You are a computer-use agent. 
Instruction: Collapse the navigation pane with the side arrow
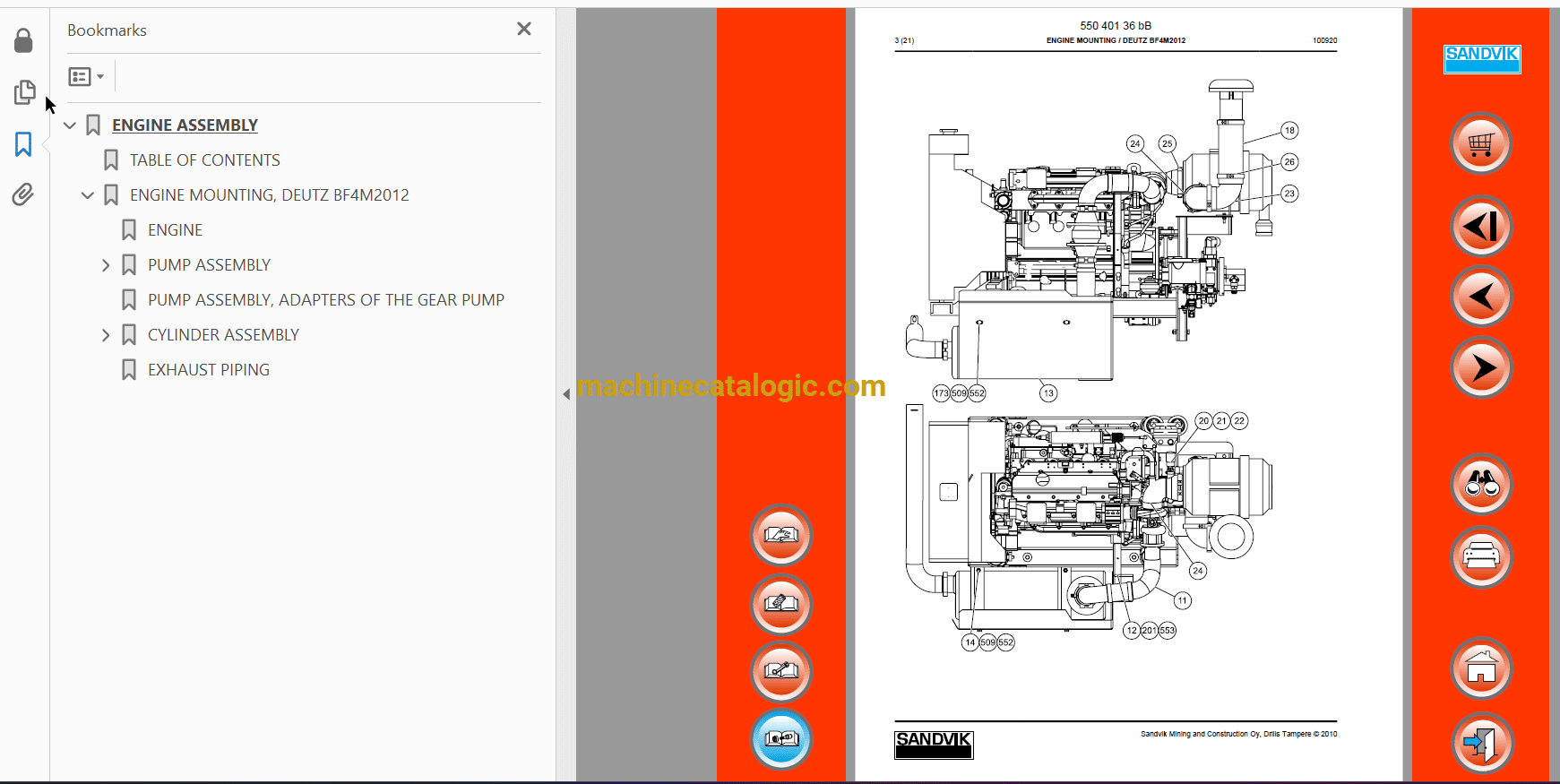tap(566, 394)
